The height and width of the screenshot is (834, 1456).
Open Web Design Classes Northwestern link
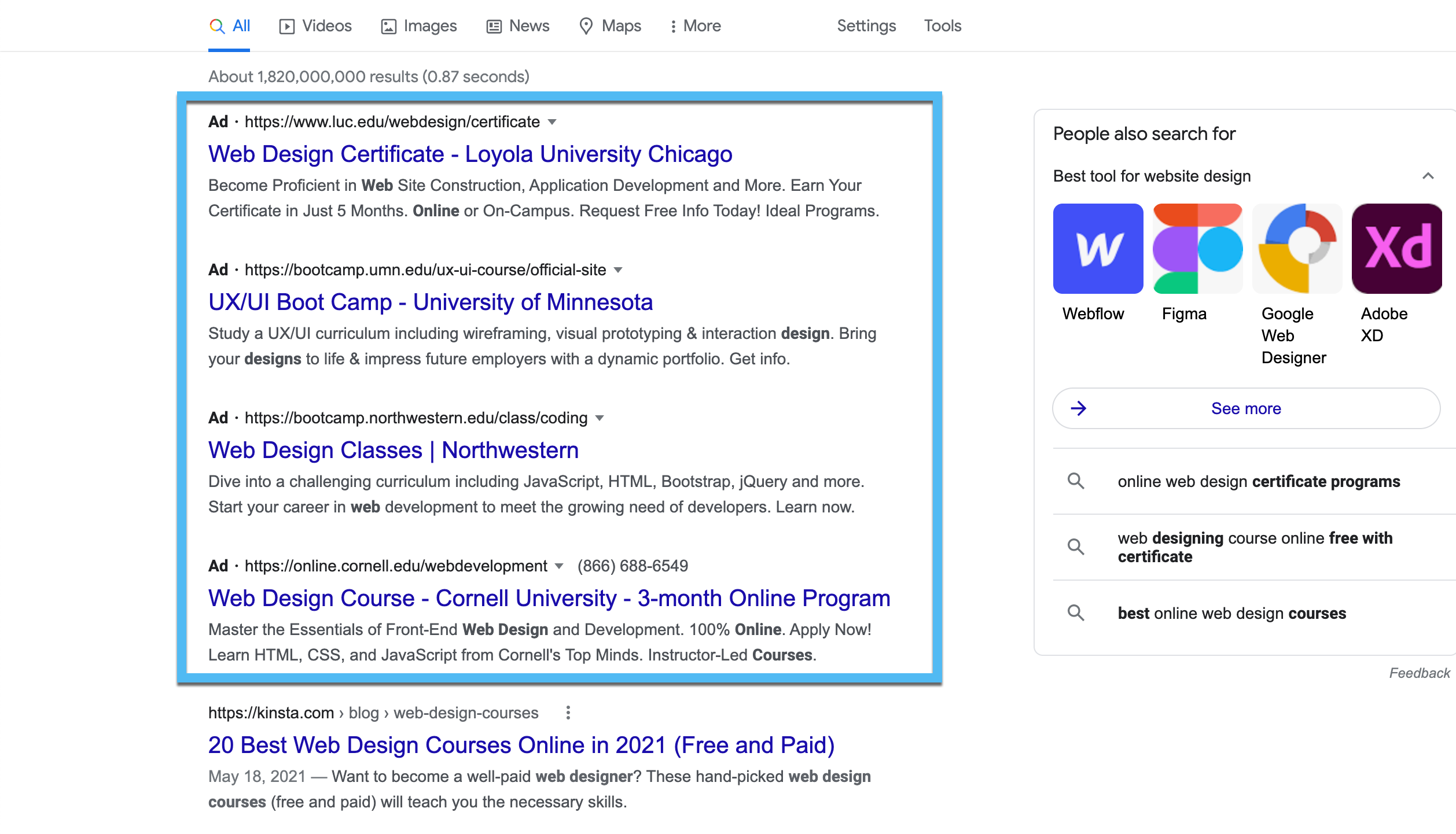click(x=394, y=450)
